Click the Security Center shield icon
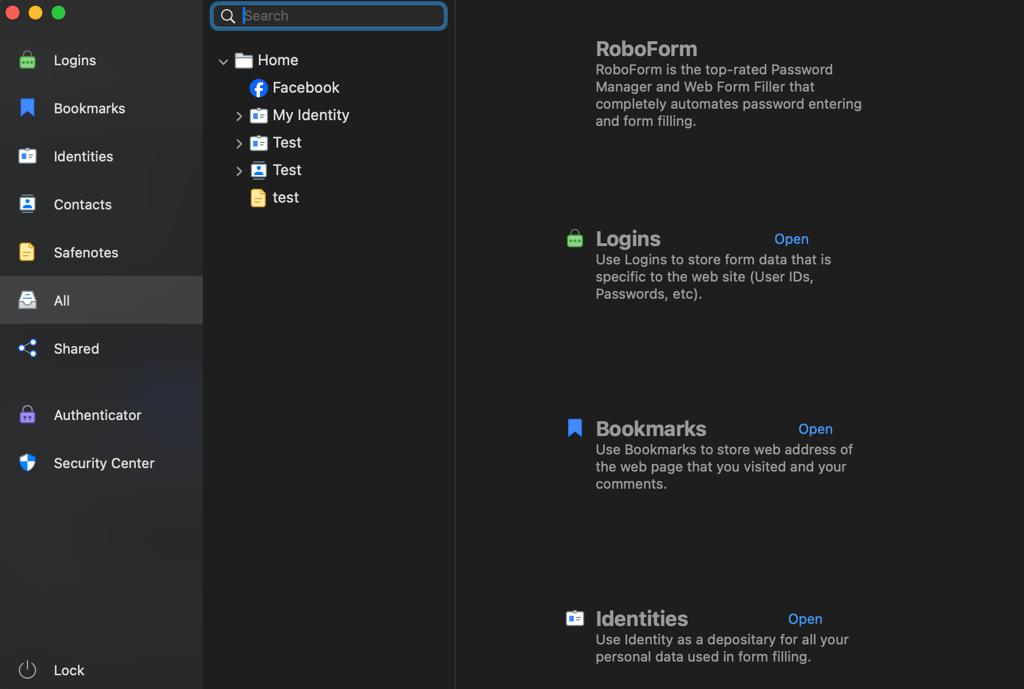The width and height of the screenshot is (1024, 689). tap(27, 462)
